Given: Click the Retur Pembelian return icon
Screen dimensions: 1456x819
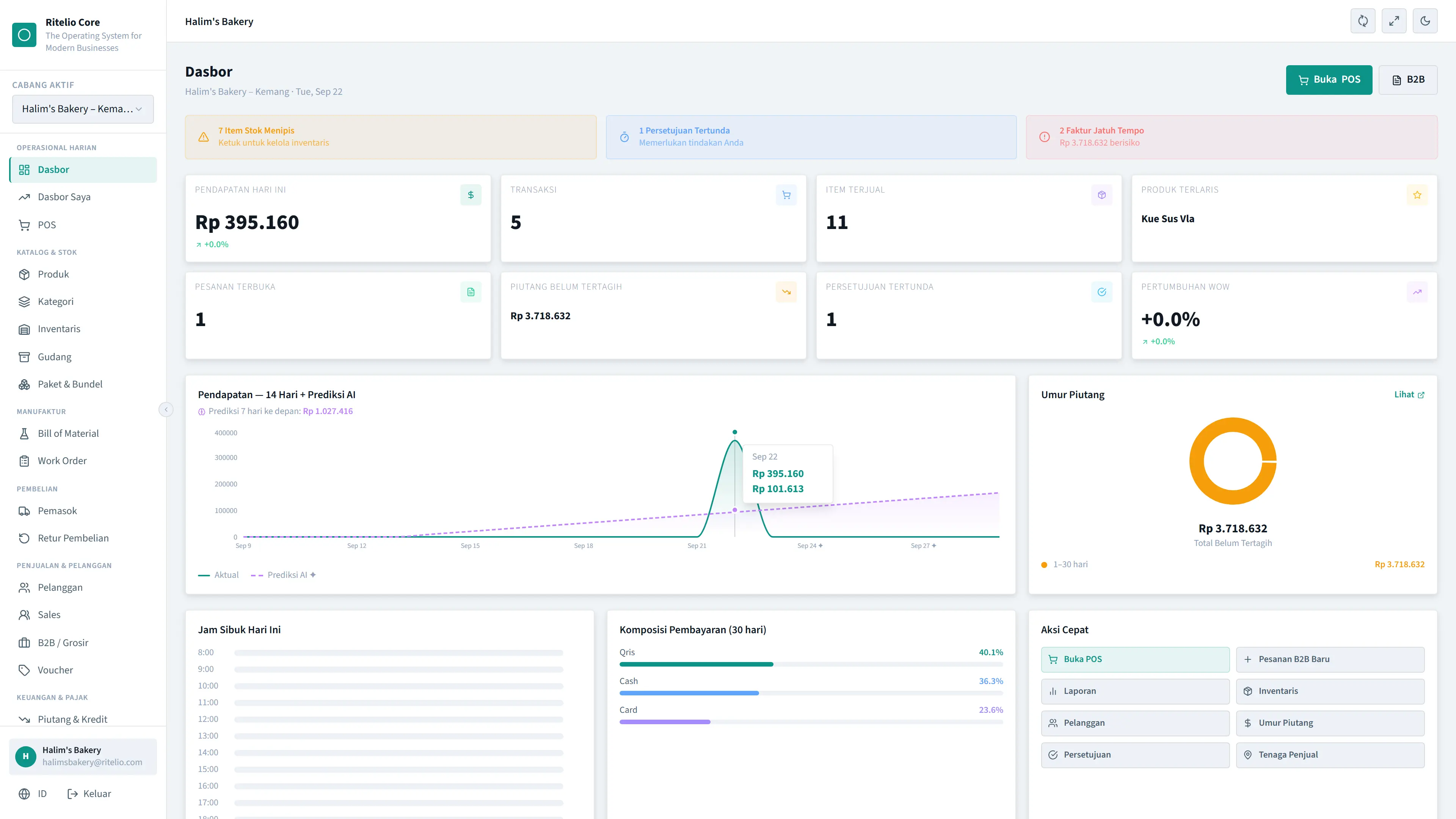Looking at the screenshot, I should pyautogui.click(x=24, y=538).
